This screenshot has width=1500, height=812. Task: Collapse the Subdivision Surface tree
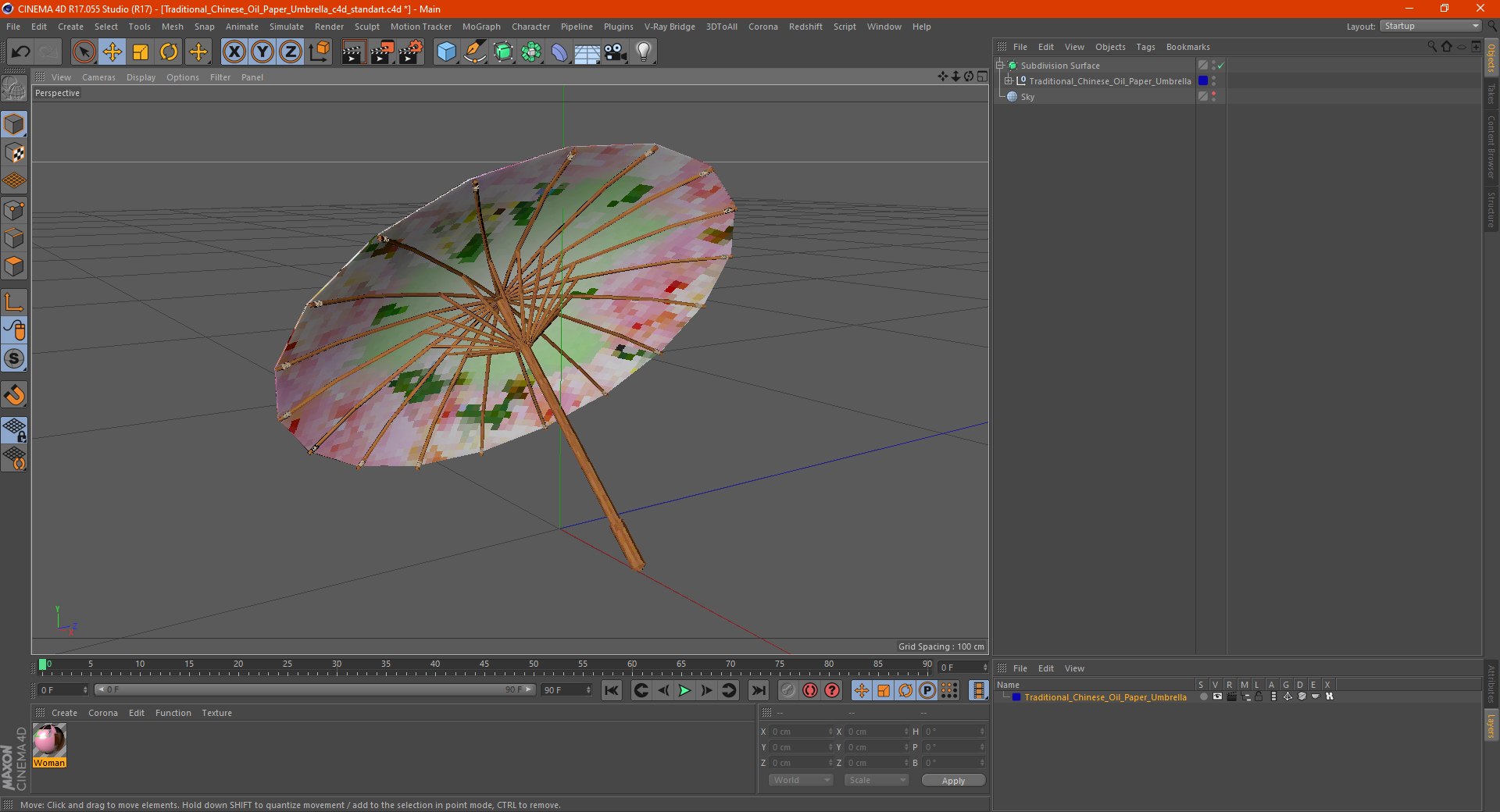(x=999, y=66)
